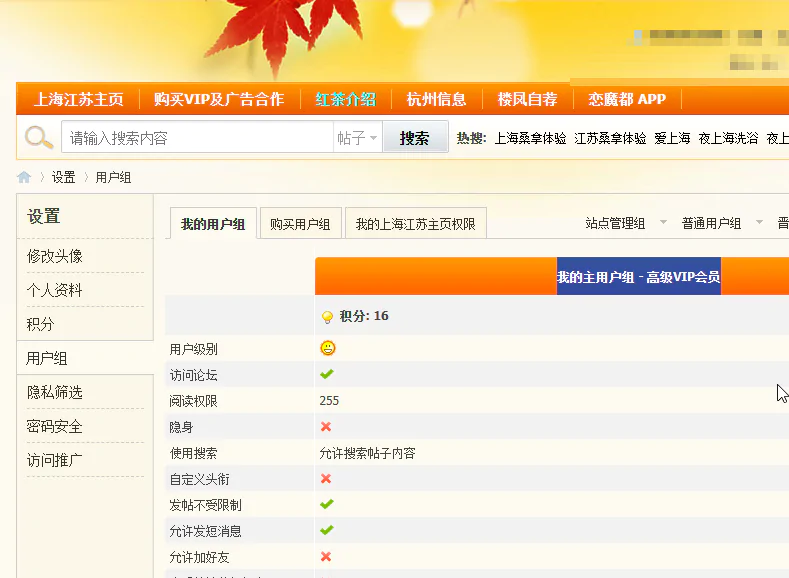
Task: Click the 阅读权限 row label
Action: pos(193,401)
